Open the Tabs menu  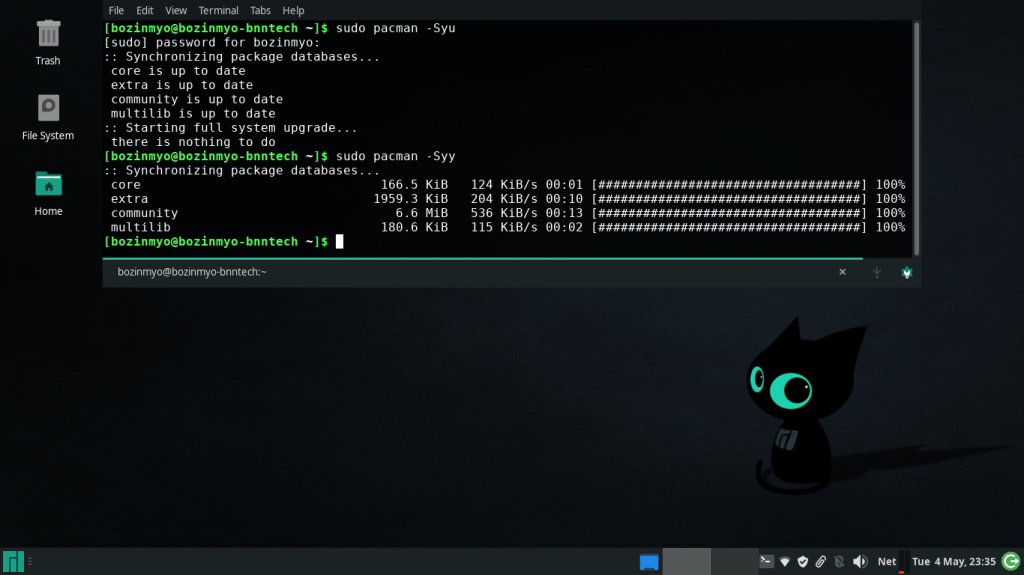(x=260, y=10)
